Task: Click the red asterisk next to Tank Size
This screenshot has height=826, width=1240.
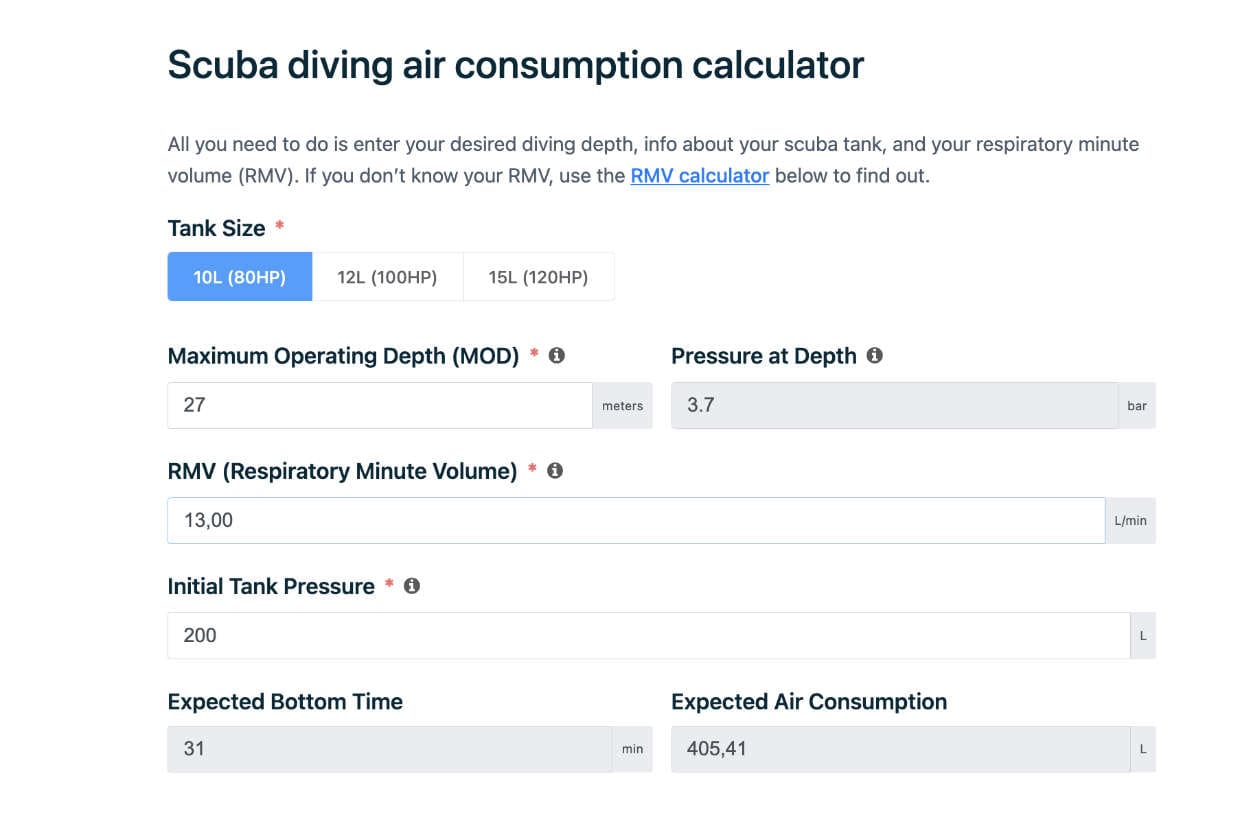Action: click(277, 227)
